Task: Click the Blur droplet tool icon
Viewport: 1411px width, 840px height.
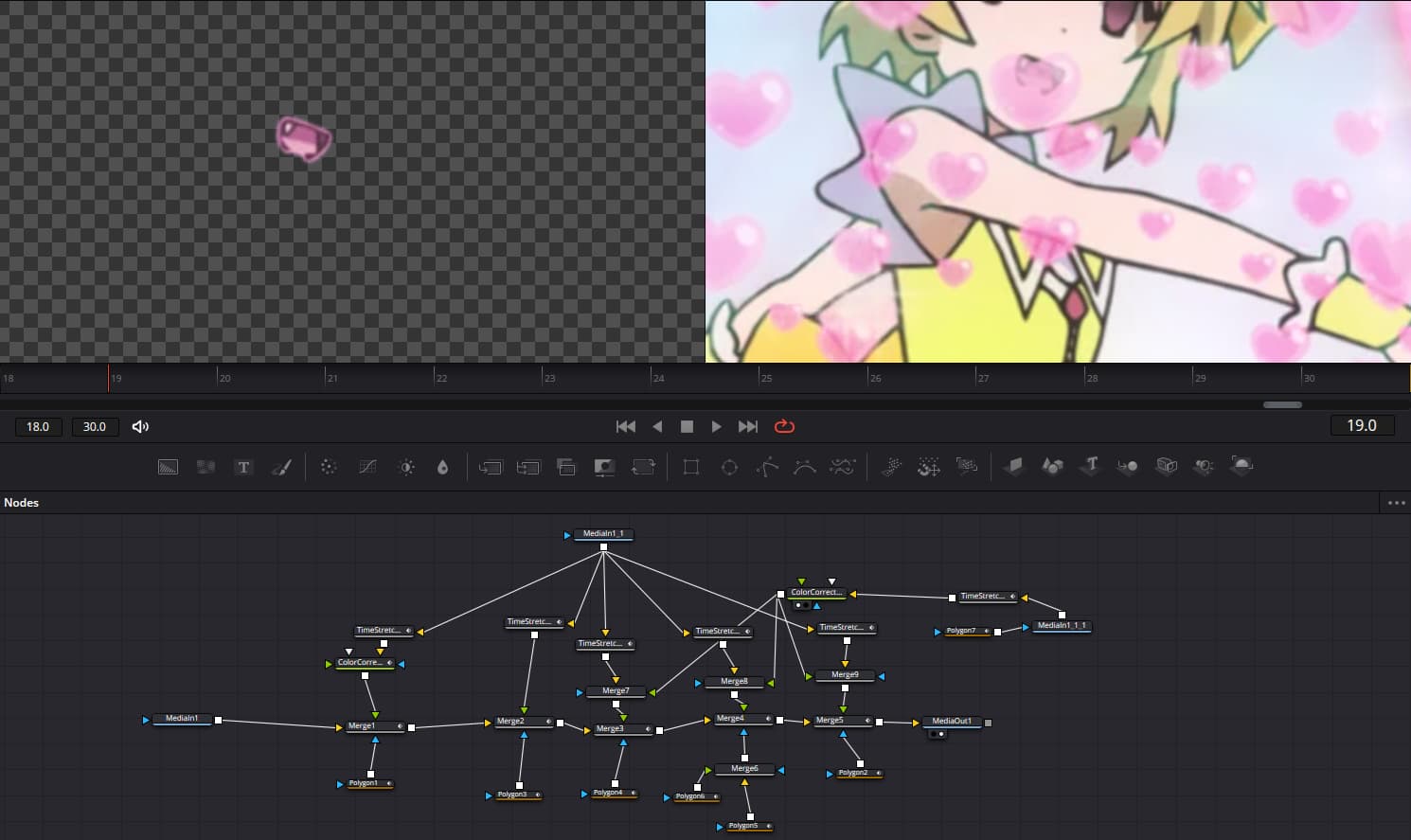Action: (x=442, y=467)
